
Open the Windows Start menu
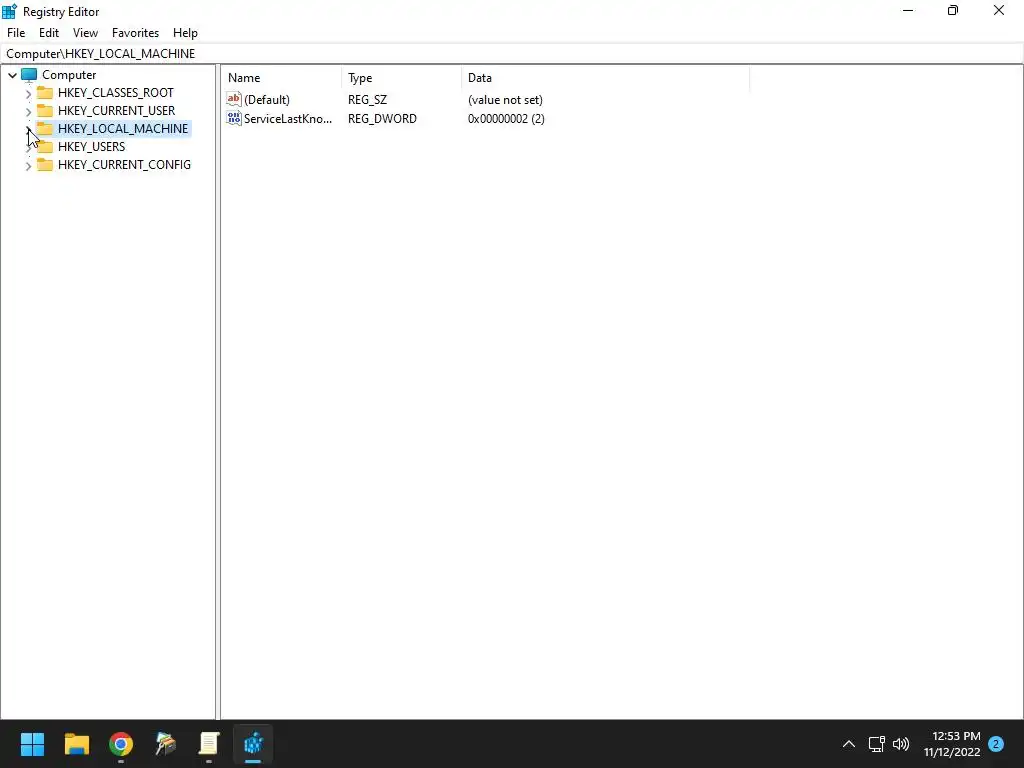pos(32,744)
